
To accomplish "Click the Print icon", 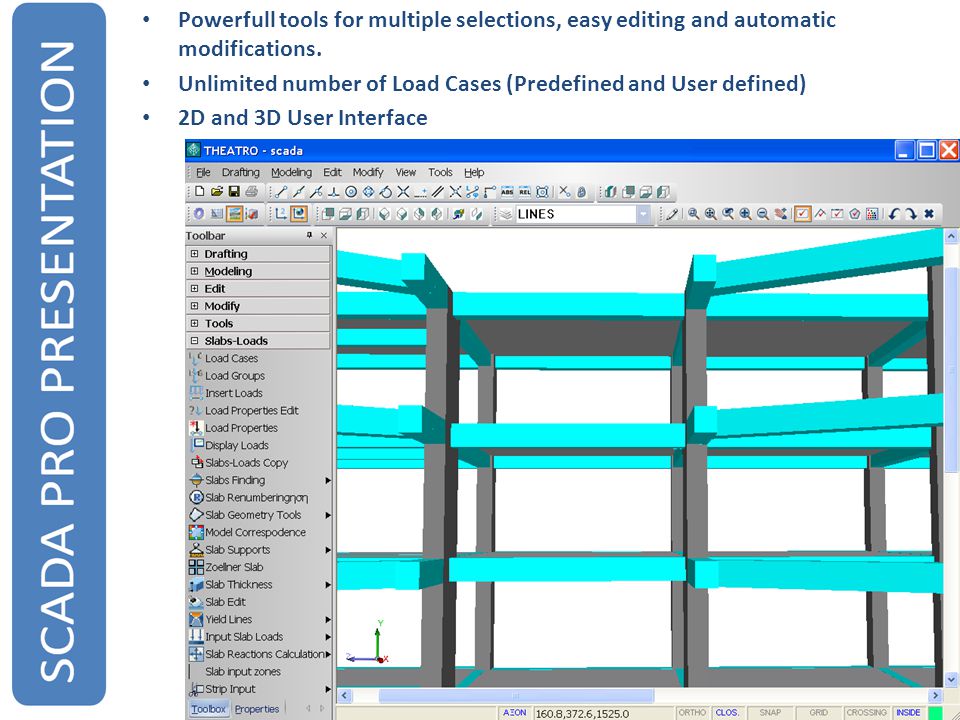I will click(x=251, y=192).
